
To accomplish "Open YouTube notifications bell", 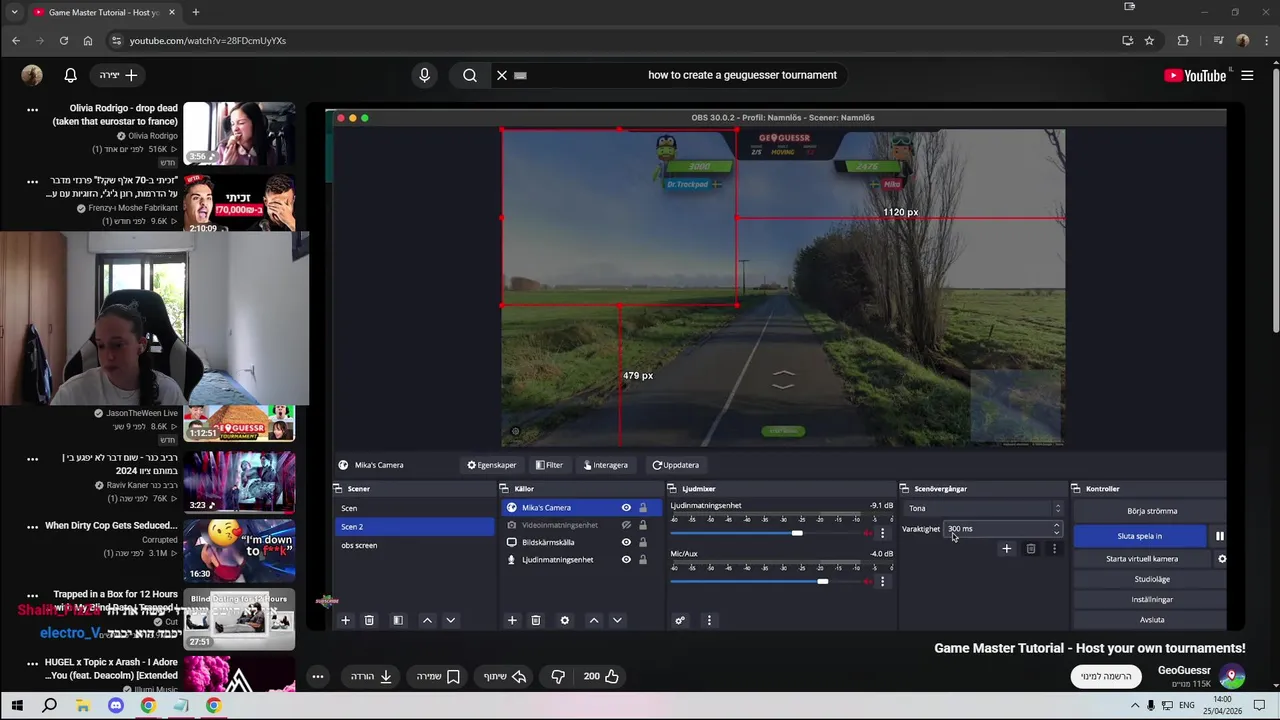I will click(71, 75).
